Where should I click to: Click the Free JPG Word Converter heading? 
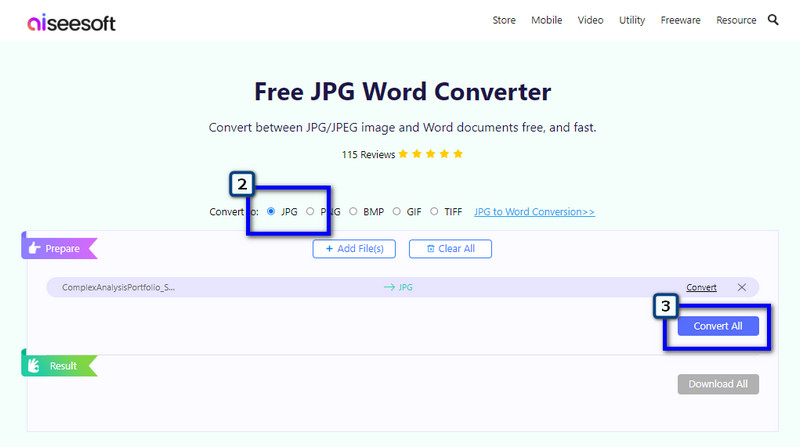(403, 92)
